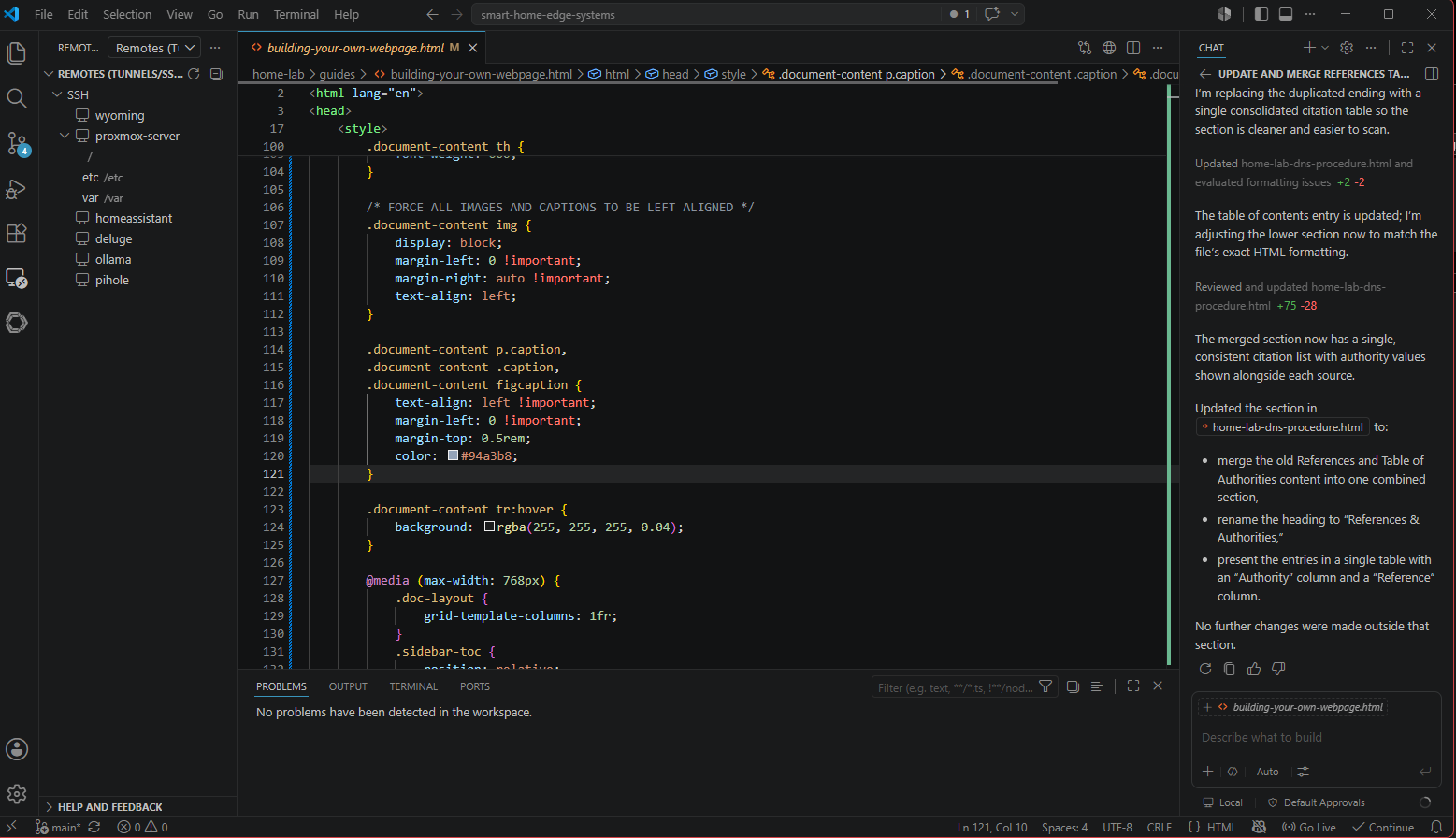1456x838 pixels.
Task: Click the #94a3b8 color swatch
Action: pyautogui.click(x=453, y=455)
